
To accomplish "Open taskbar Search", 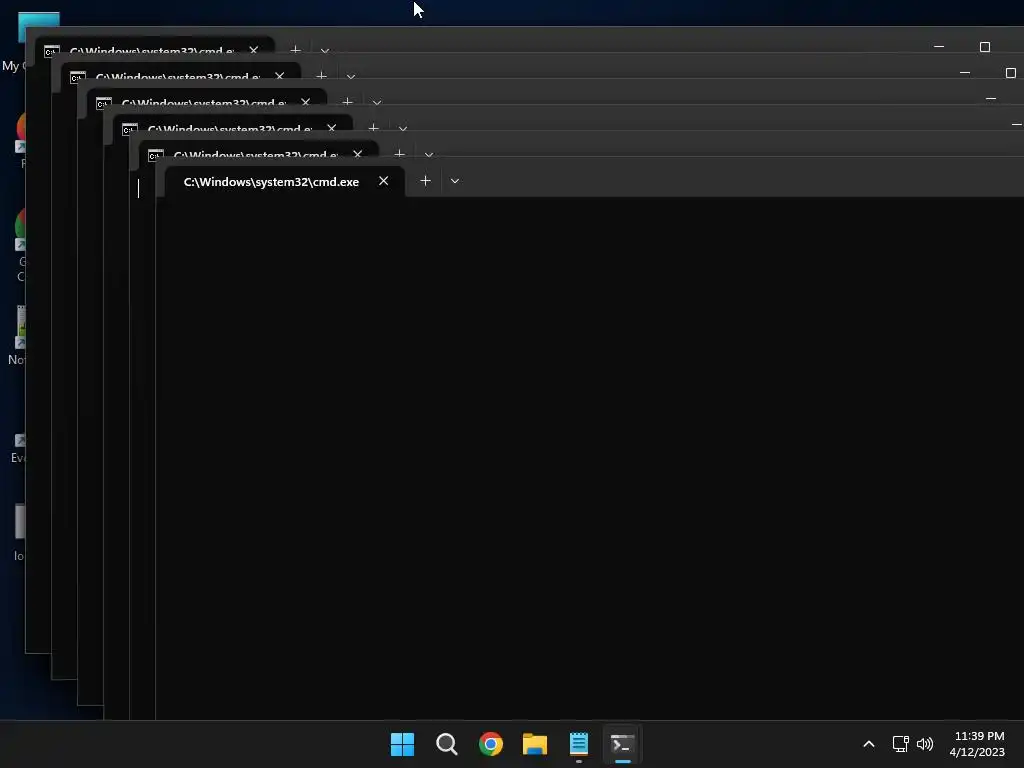I will pos(447,744).
